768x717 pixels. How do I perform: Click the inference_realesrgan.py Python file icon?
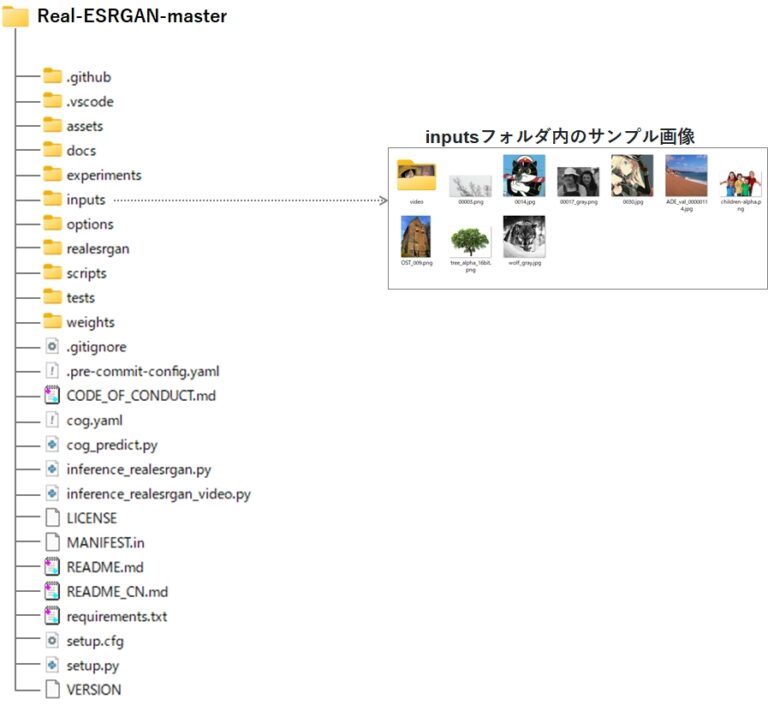coord(53,469)
